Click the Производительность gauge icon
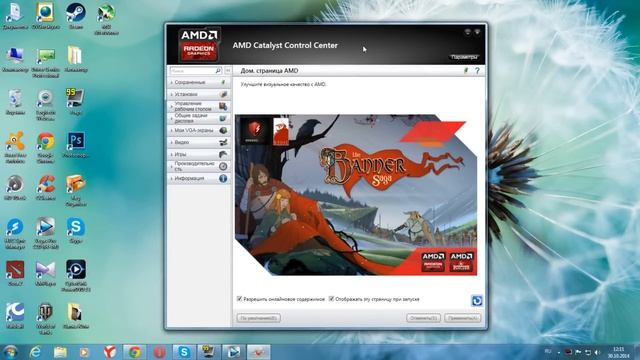Screen dimensions: 640x360 [x=223, y=167]
